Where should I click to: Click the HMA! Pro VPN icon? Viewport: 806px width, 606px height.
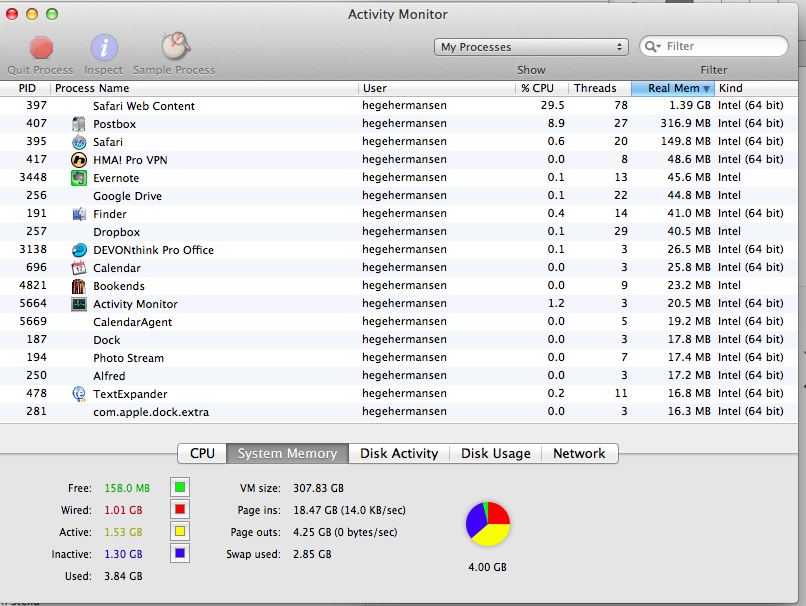click(79, 160)
